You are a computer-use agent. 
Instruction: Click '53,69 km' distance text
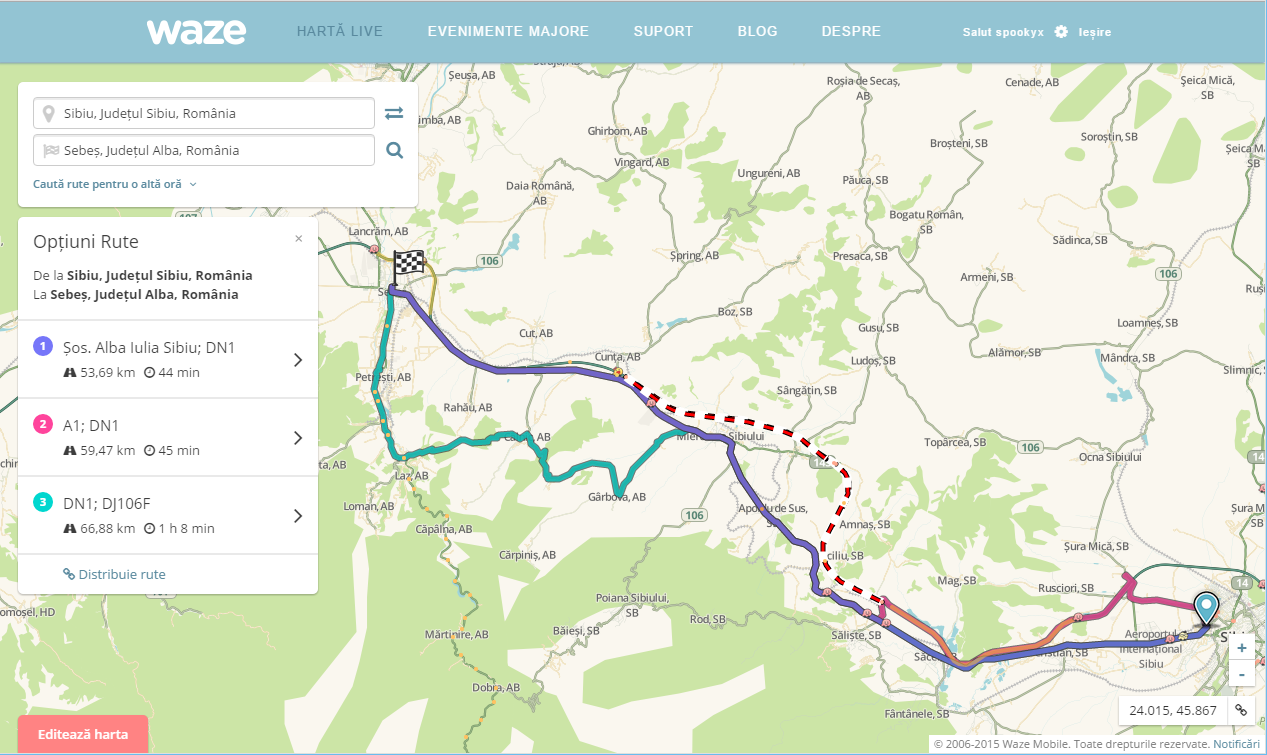(x=108, y=372)
